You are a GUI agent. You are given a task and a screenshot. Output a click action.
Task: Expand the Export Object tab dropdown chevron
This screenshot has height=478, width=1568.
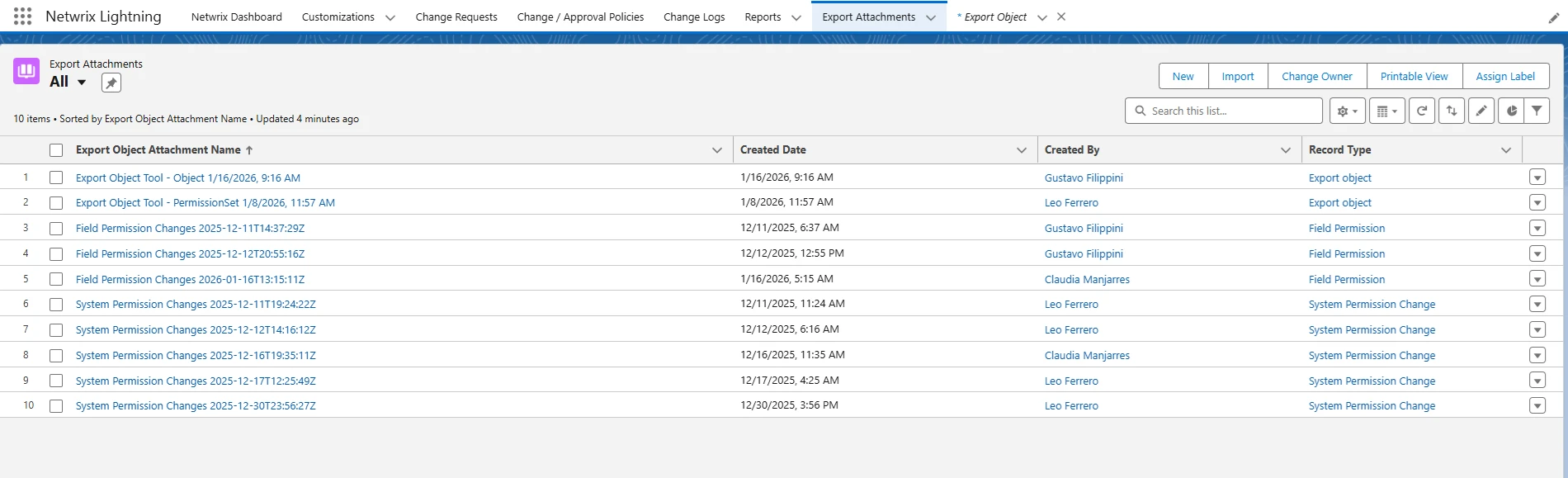(x=1042, y=17)
